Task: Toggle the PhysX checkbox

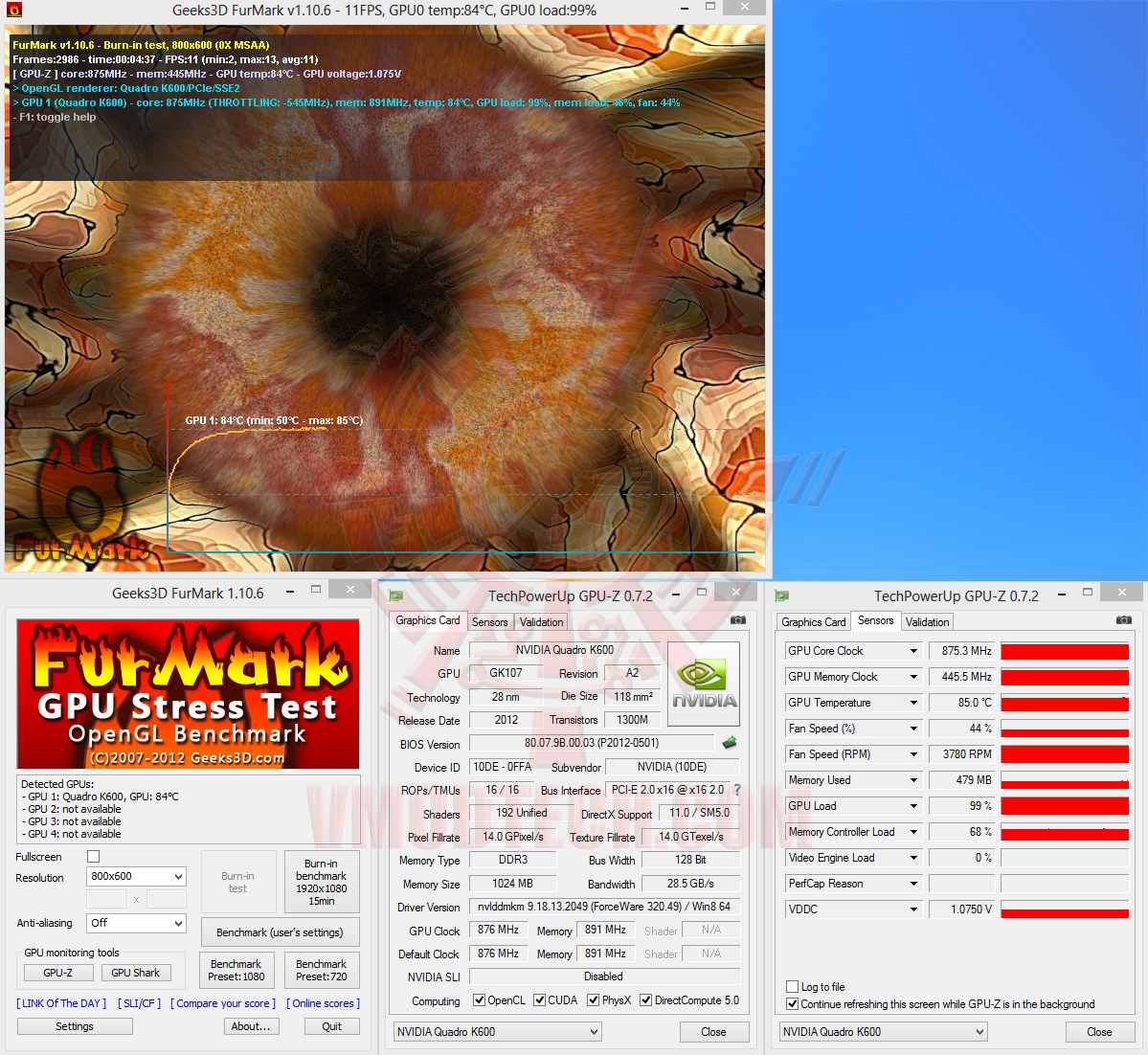Action: 593,1000
